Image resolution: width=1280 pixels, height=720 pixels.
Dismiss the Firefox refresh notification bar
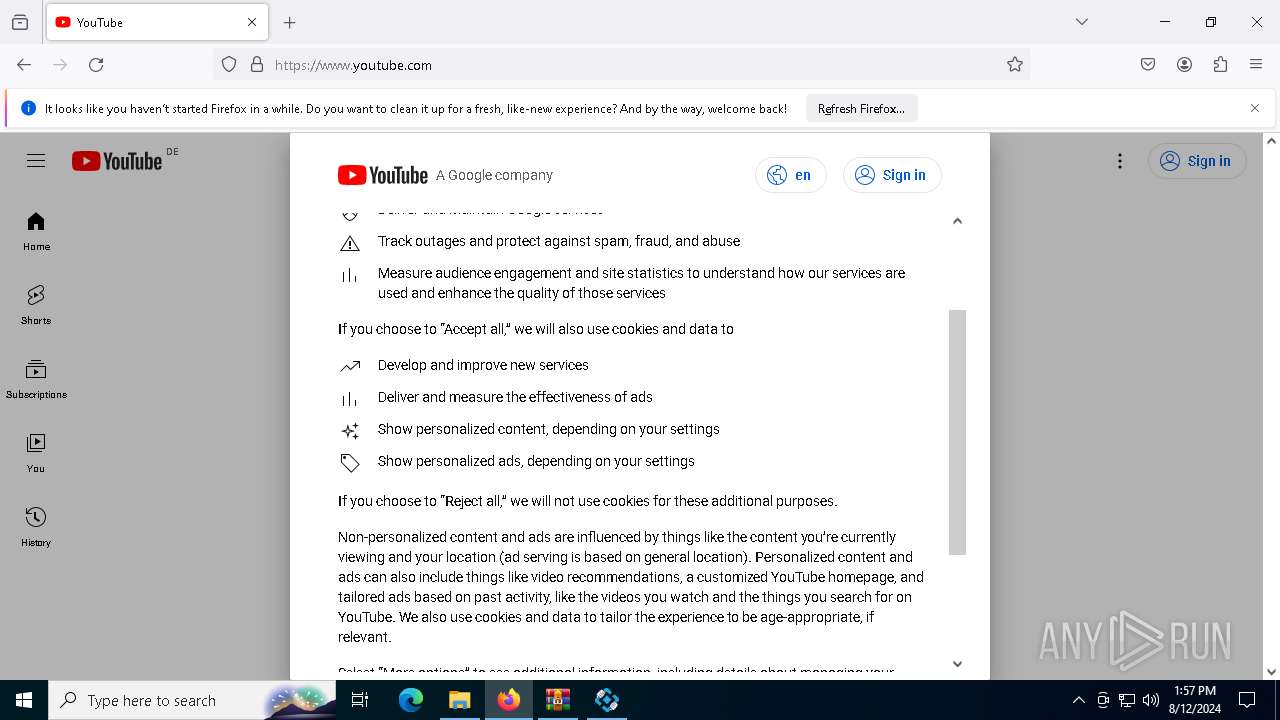(x=1255, y=108)
